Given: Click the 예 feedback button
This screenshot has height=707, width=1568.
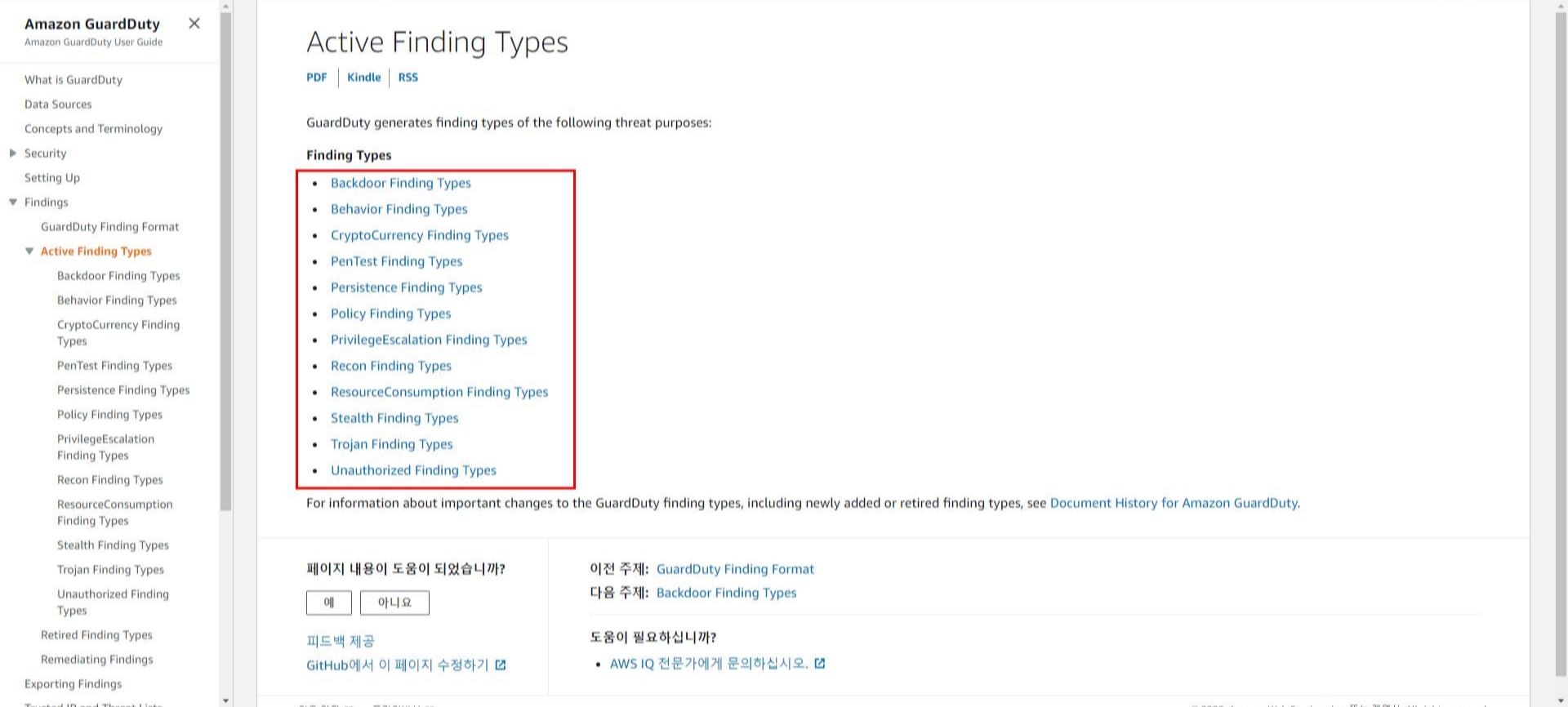Looking at the screenshot, I should pyautogui.click(x=329, y=603).
